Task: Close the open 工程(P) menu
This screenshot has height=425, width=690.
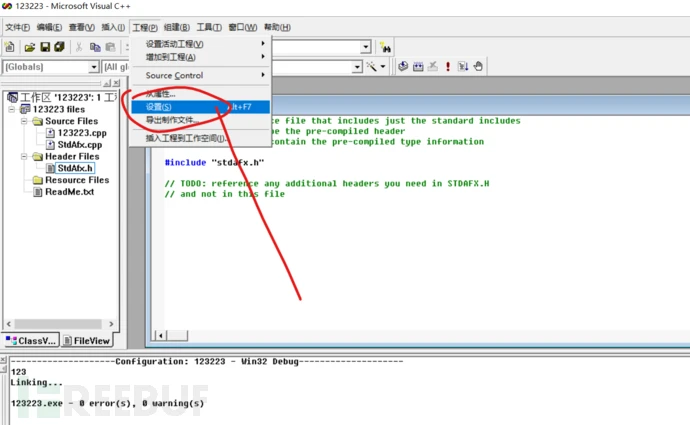Action: pyautogui.click(x=145, y=27)
